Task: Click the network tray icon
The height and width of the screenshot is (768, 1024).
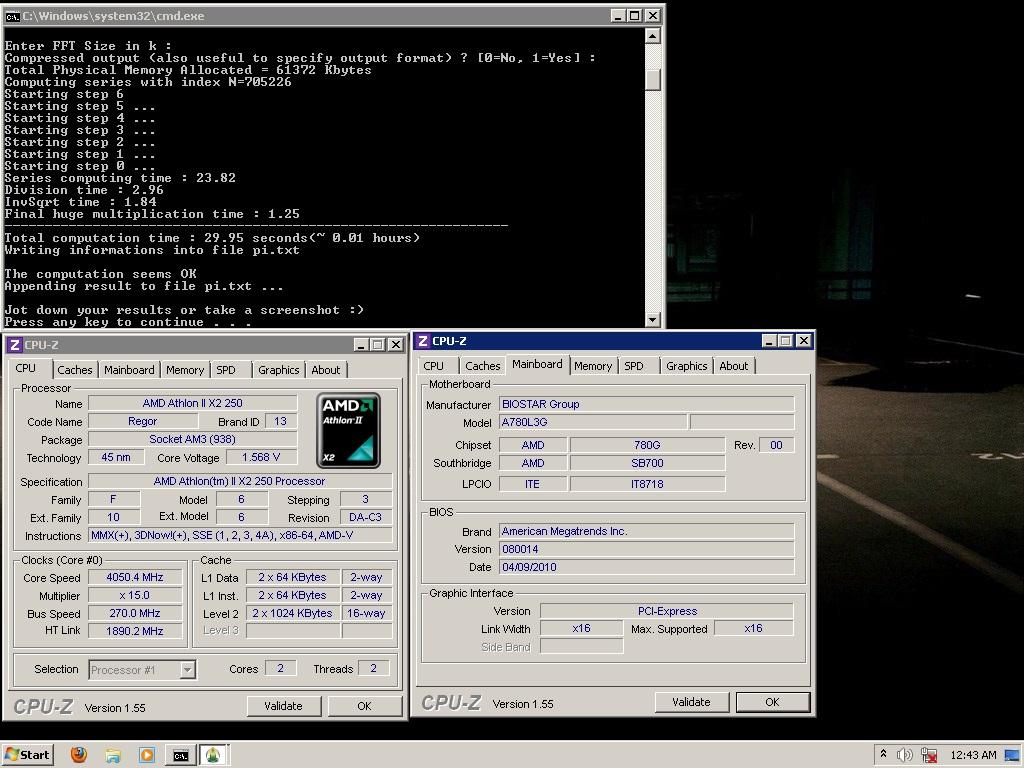Action: click(929, 756)
